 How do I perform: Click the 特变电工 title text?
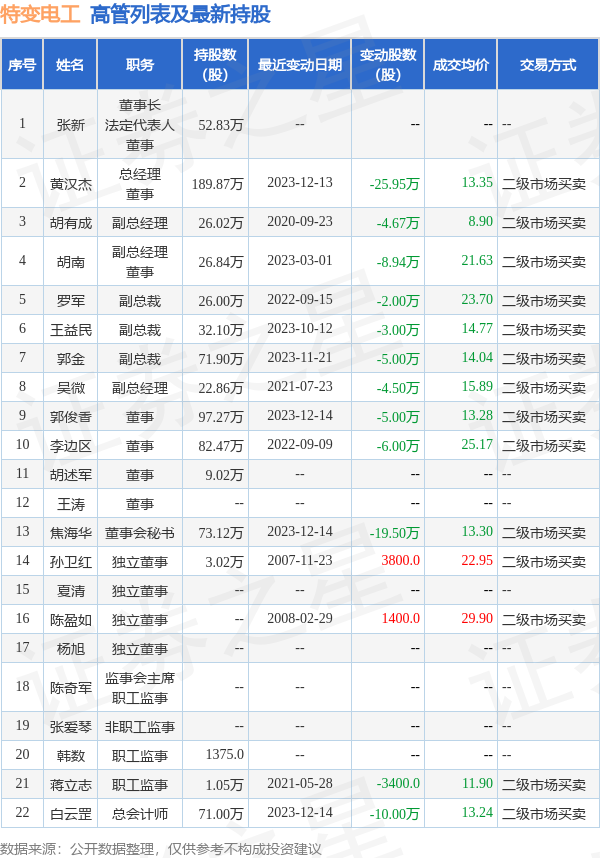(x=40, y=14)
